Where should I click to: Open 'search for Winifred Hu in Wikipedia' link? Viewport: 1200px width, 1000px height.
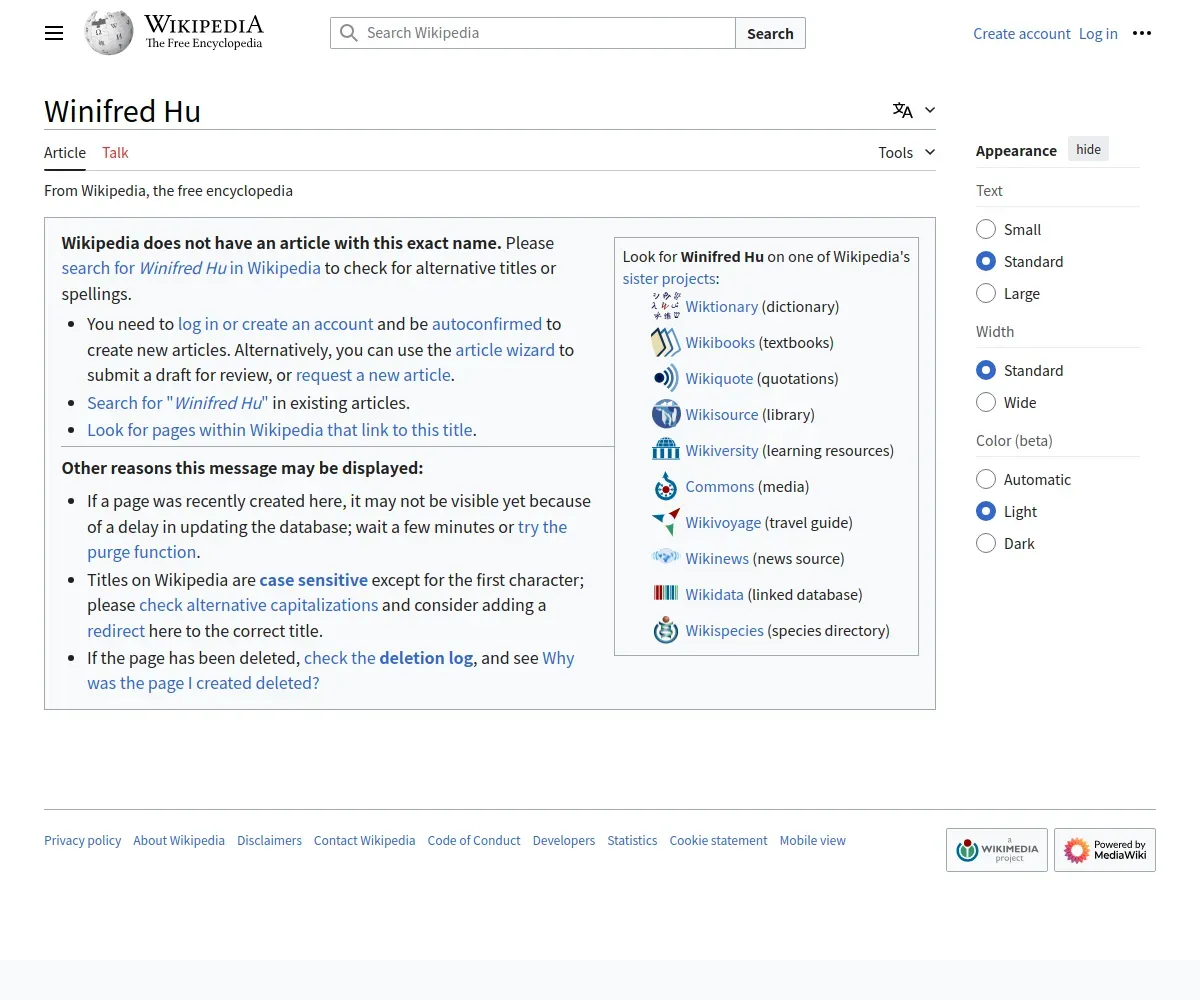[191, 268]
